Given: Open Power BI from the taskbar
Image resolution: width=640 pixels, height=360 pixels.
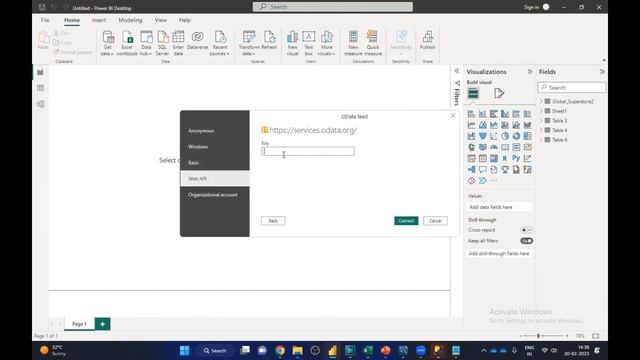Looking at the screenshot, I should pos(332,350).
